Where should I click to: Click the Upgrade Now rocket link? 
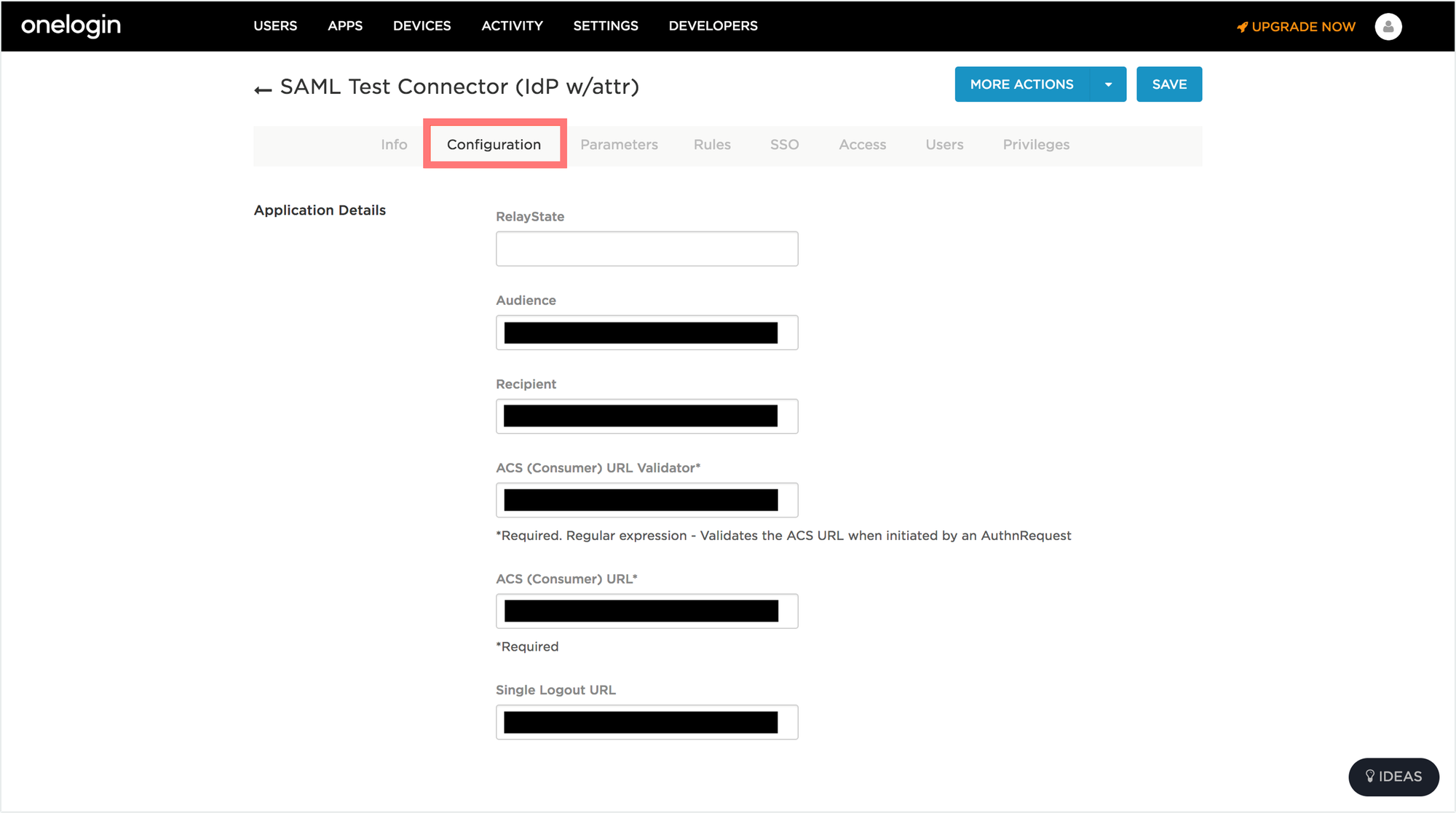click(x=1296, y=27)
